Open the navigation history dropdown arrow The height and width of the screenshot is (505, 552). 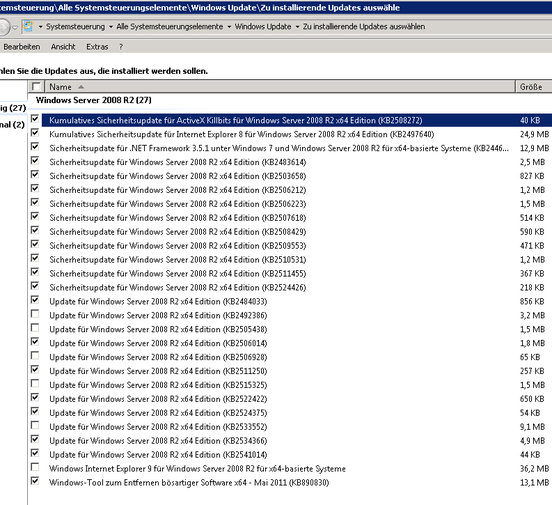click(15, 27)
